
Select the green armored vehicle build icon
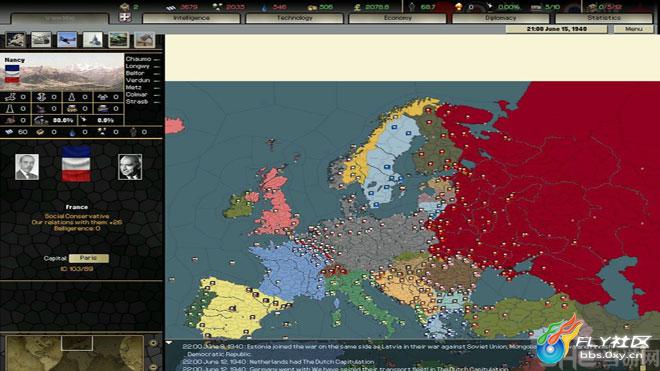point(118,40)
